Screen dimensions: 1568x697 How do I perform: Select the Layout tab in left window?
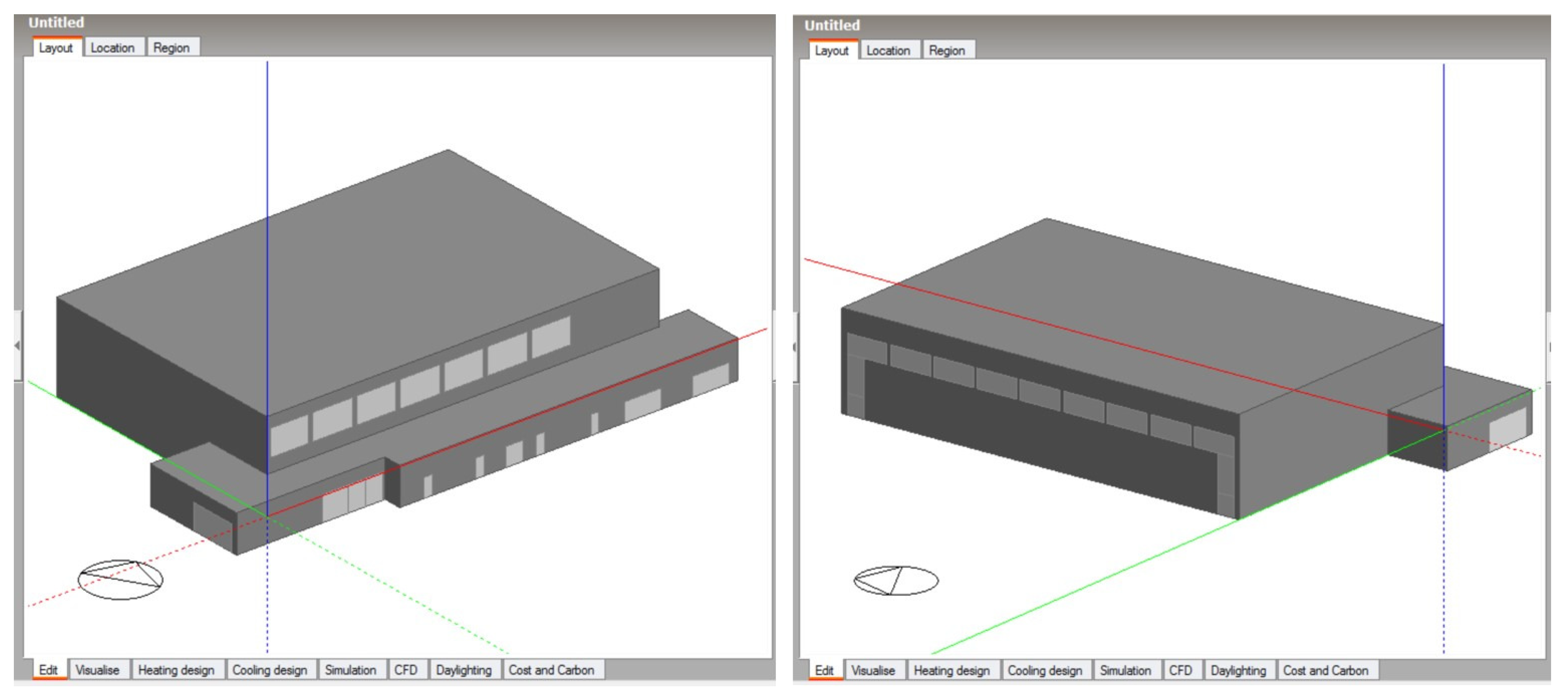pos(55,47)
